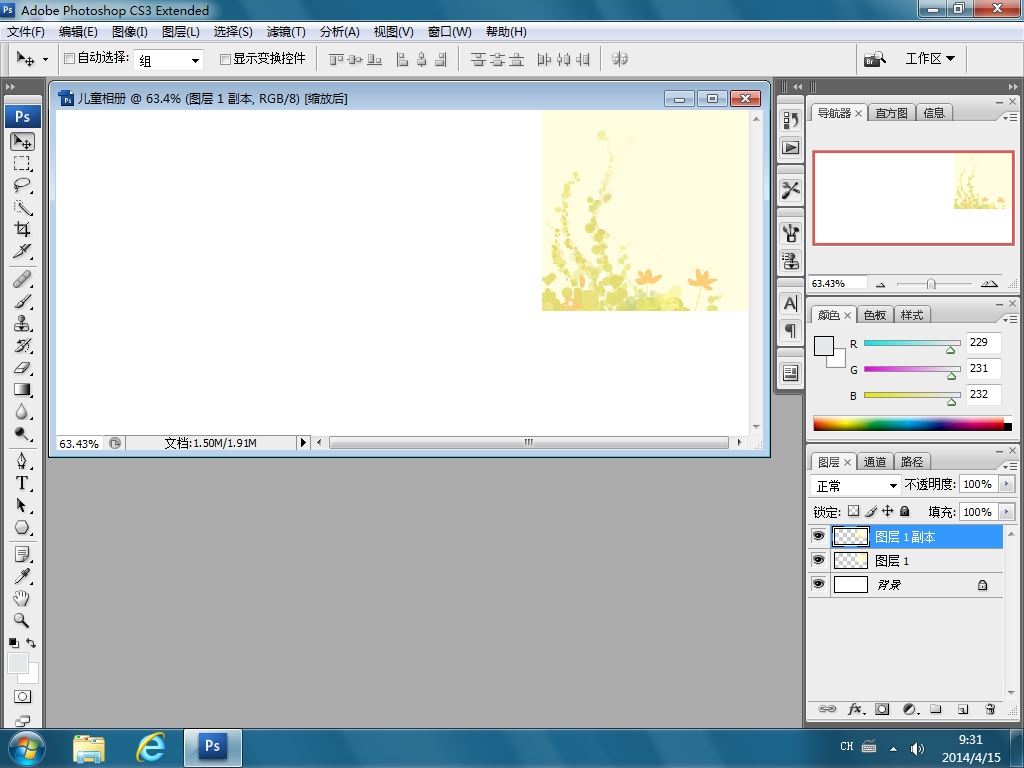This screenshot has width=1024, height=768.
Task: Select the Notes tool
Action: (23, 555)
